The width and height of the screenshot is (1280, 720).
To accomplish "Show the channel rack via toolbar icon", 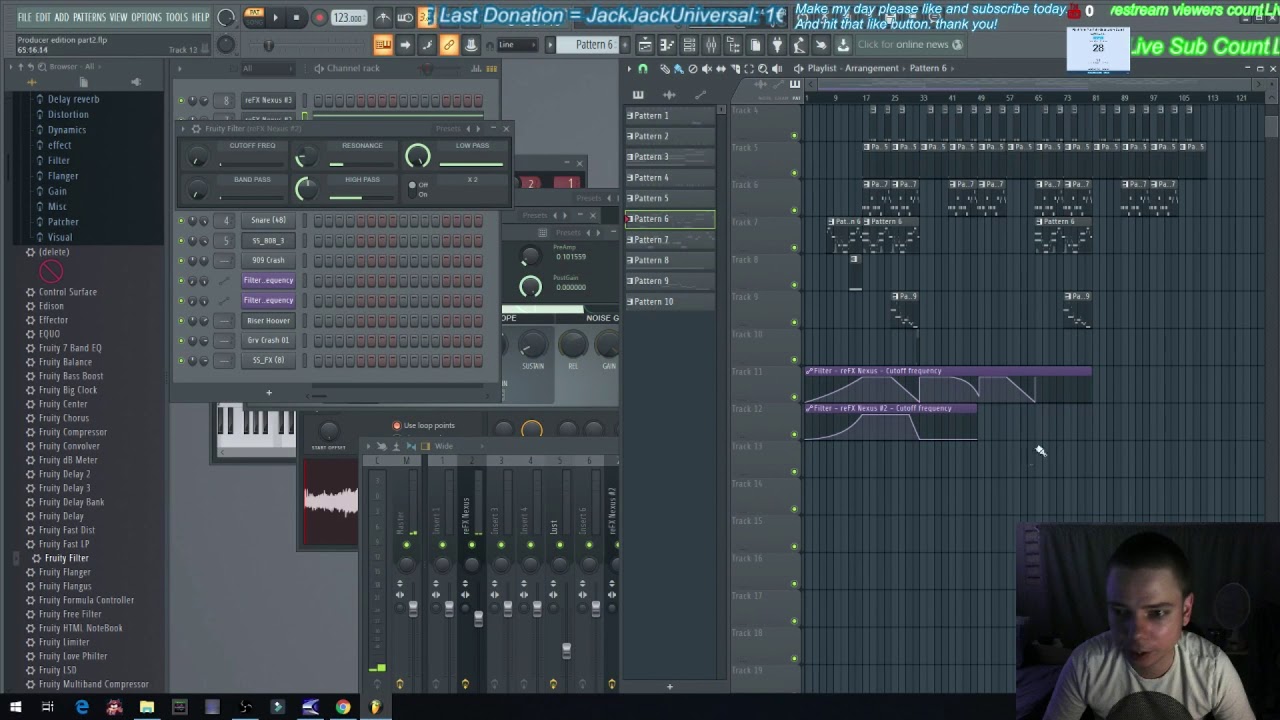I will point(690,45).
